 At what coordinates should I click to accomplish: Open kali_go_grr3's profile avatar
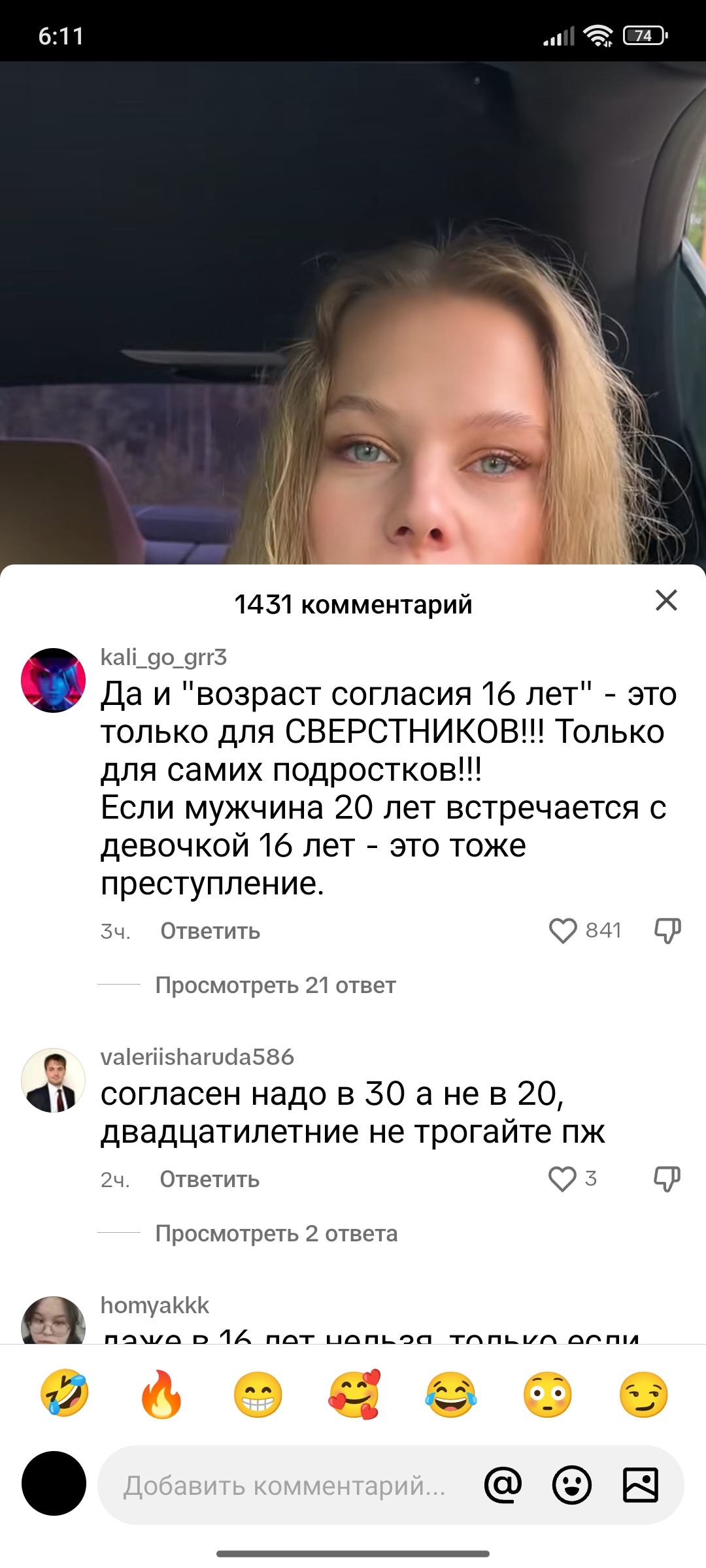pos(54,680)
